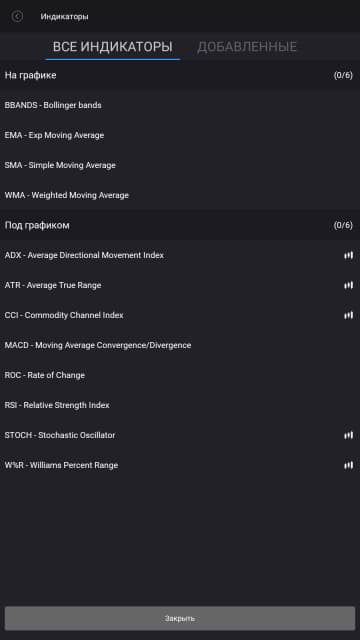
Task: Add EMA - Exp Moving Average
Action: 180,135
